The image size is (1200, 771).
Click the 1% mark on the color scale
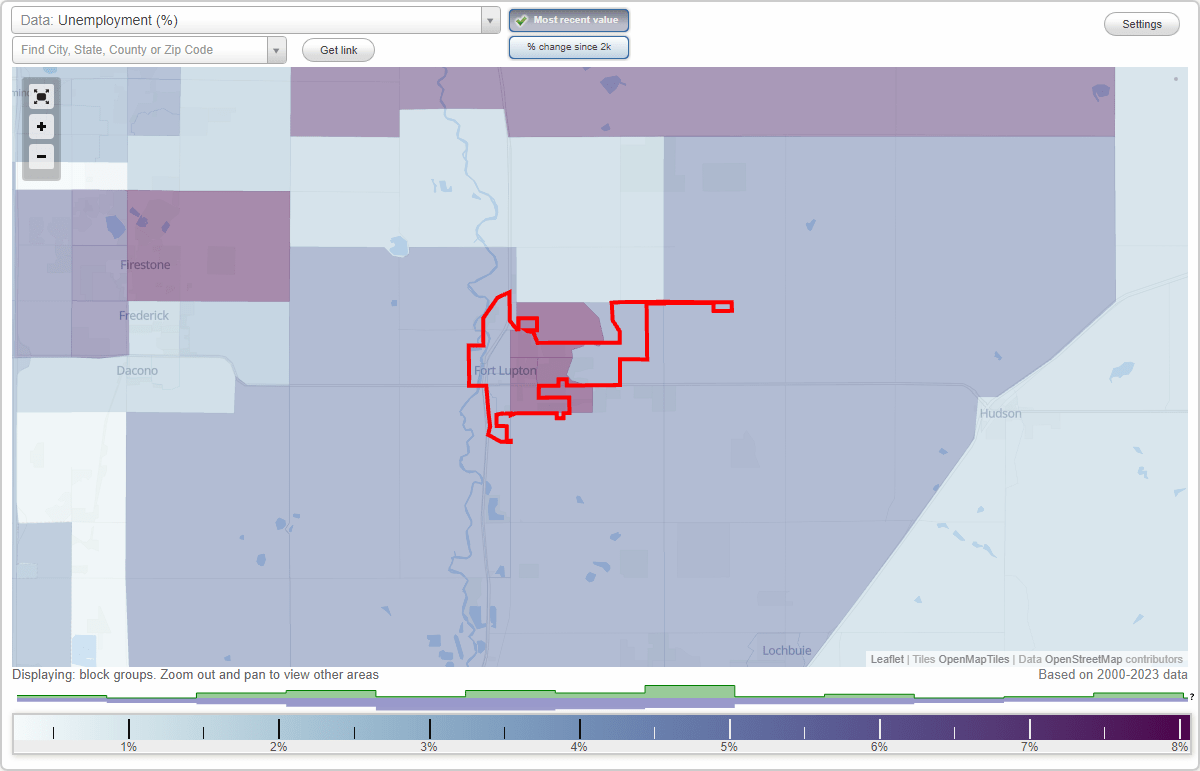tap(129, 728)
